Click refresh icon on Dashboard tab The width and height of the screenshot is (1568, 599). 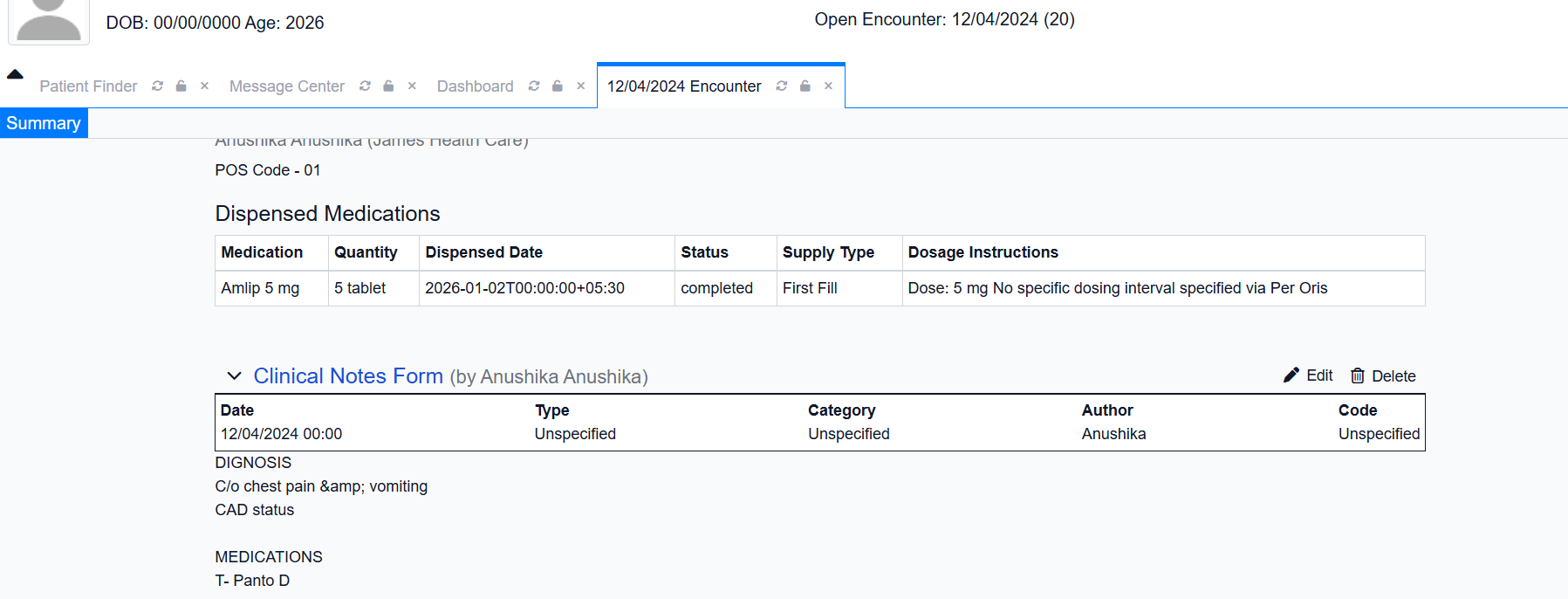534,86
